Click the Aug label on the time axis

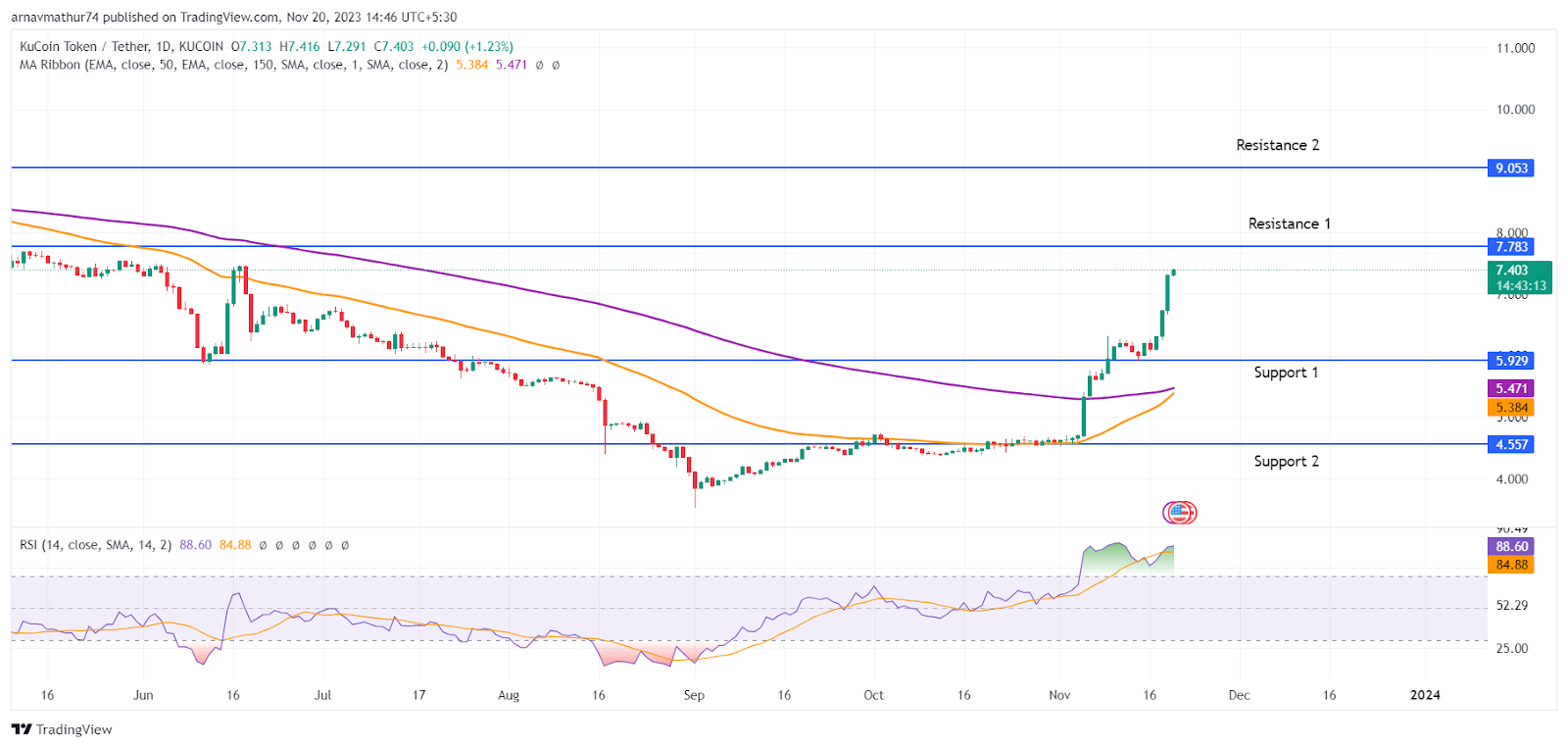509,695
